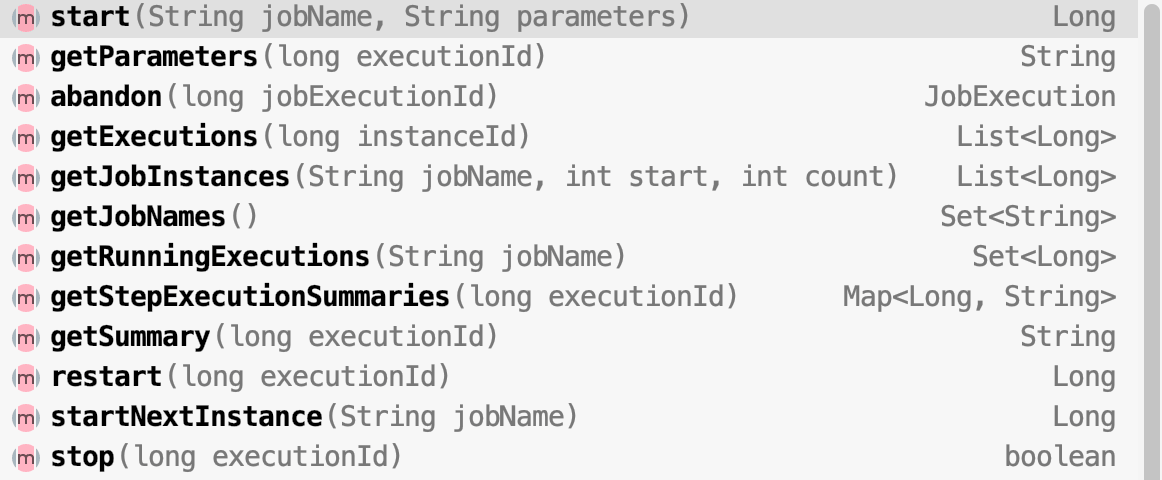Click the method icon beside getRunningExecutions
The image size is (1162, 480).
click(x=26, y=257)
